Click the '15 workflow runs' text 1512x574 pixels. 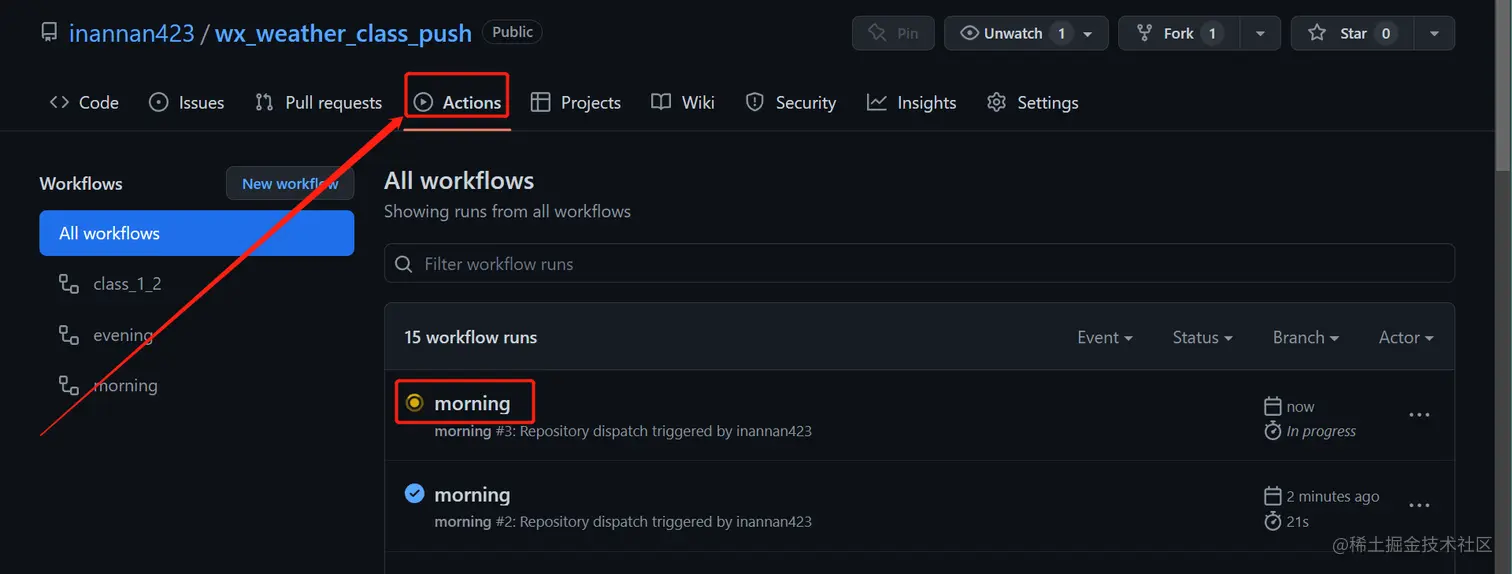470,337
